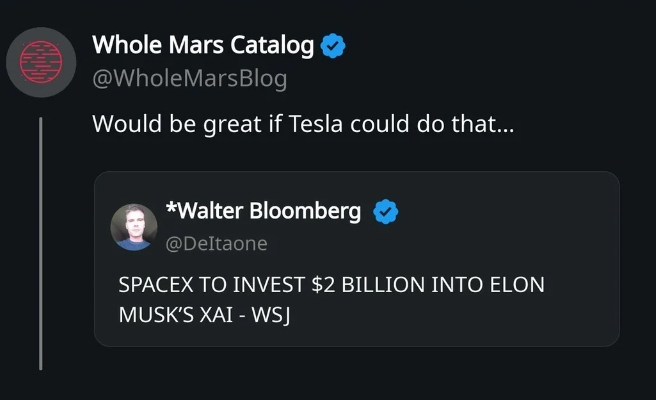Open the *Walter Bloomberg display name

[264, 210]
